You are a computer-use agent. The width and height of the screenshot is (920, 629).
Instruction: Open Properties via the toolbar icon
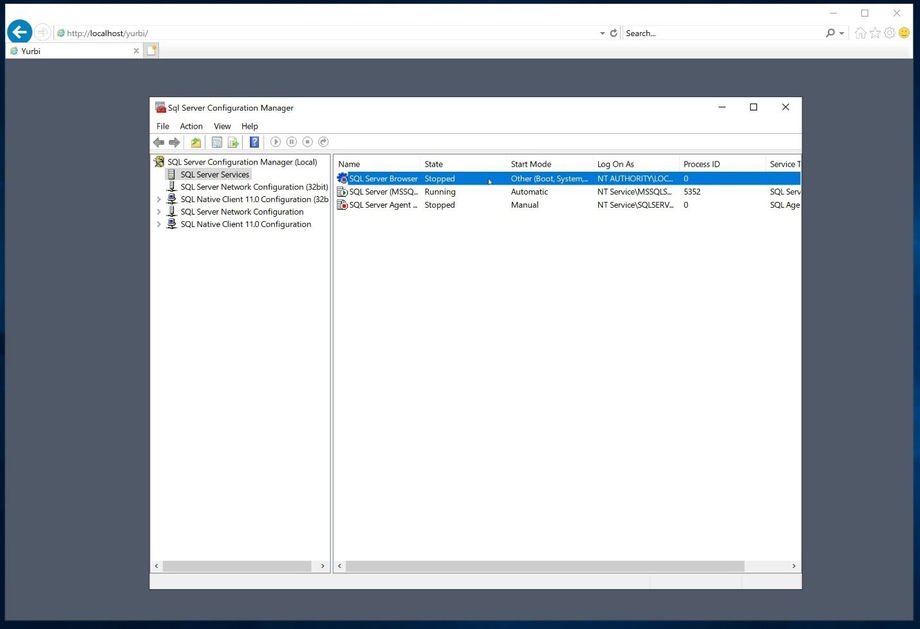tap(216, 142)
